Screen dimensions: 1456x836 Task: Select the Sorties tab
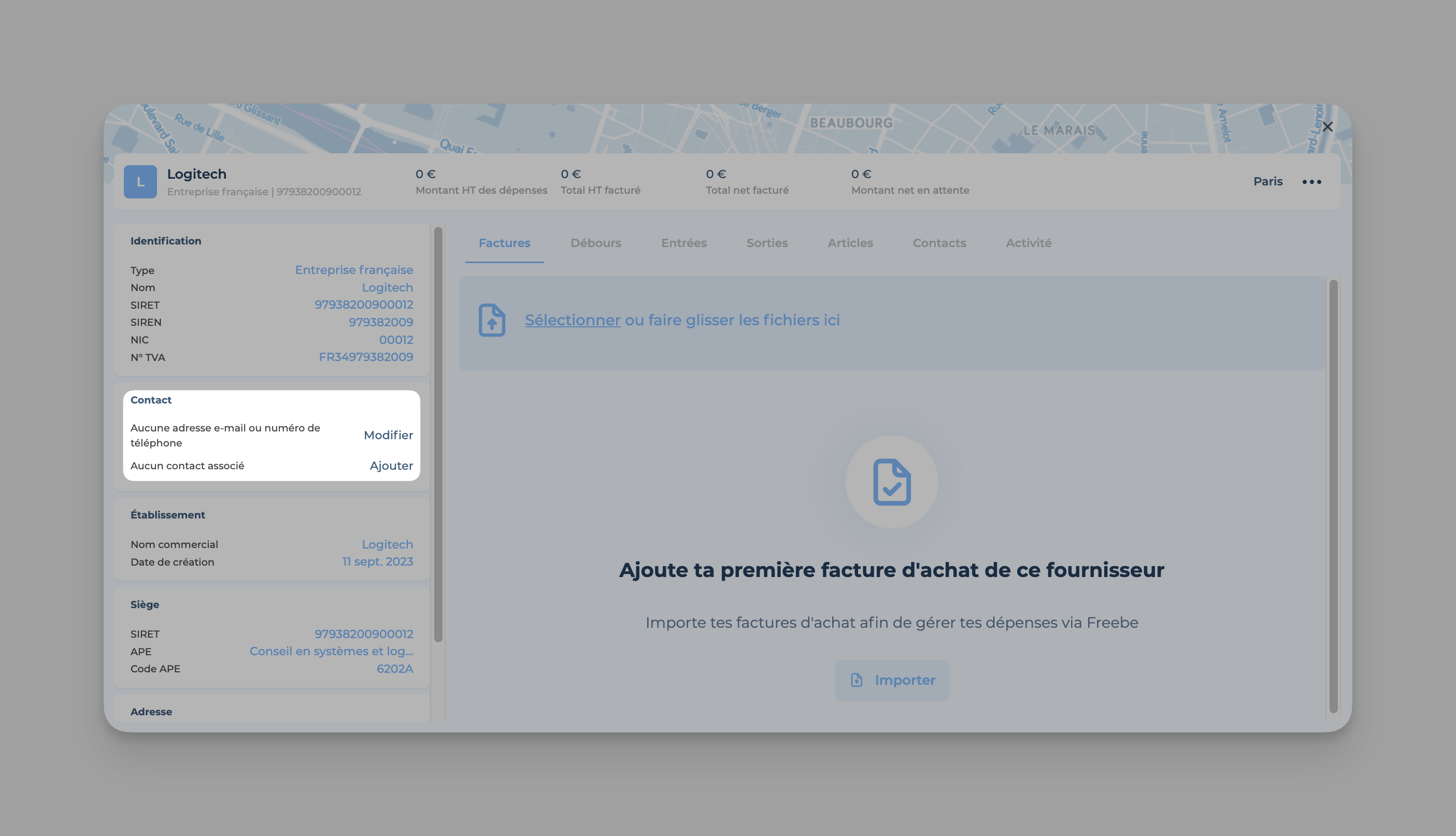(x=767, y=243)
